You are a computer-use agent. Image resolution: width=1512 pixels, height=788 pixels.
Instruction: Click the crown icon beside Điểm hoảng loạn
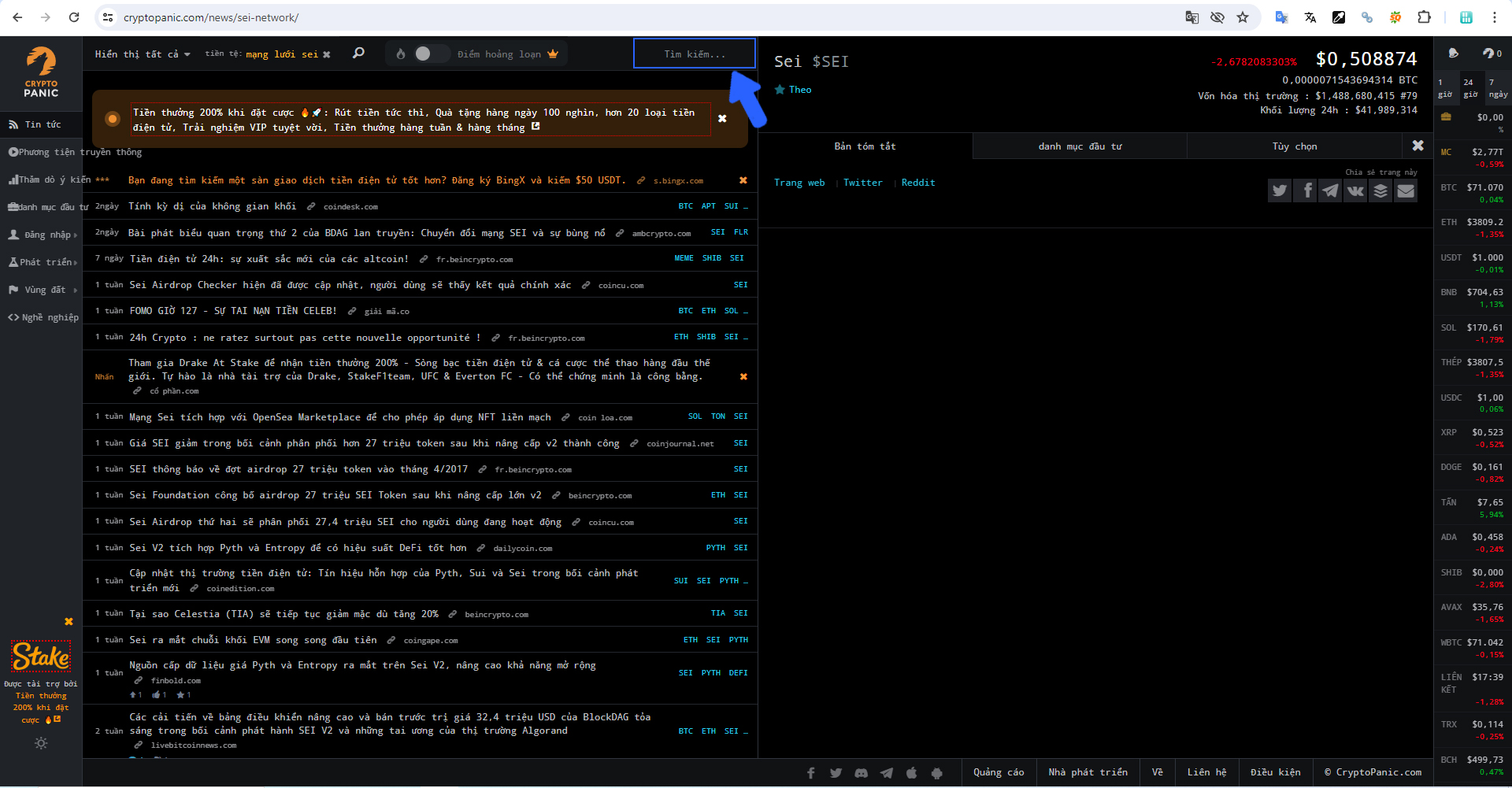pyautogui.click(x=553, y=54)
